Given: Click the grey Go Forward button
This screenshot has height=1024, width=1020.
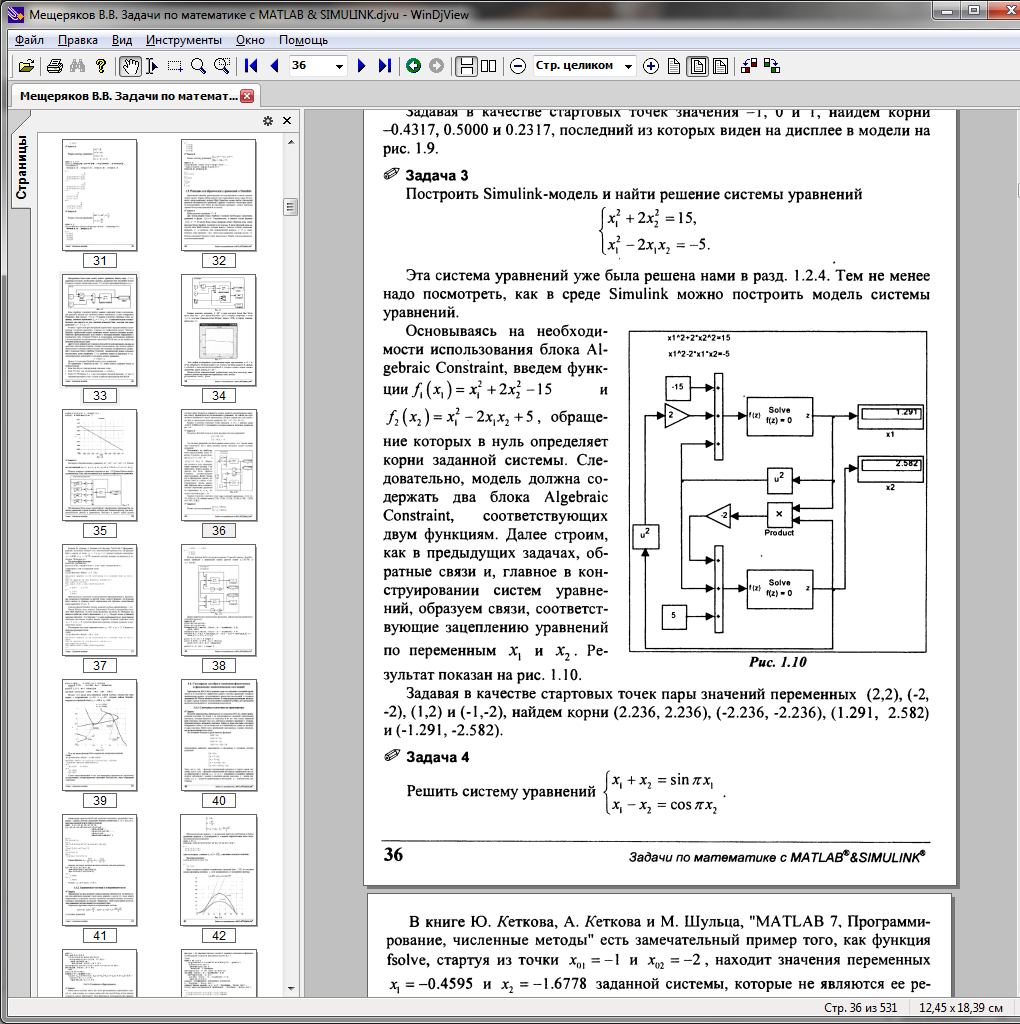Looking at the screenshot, I should click(x=436, y=66).
